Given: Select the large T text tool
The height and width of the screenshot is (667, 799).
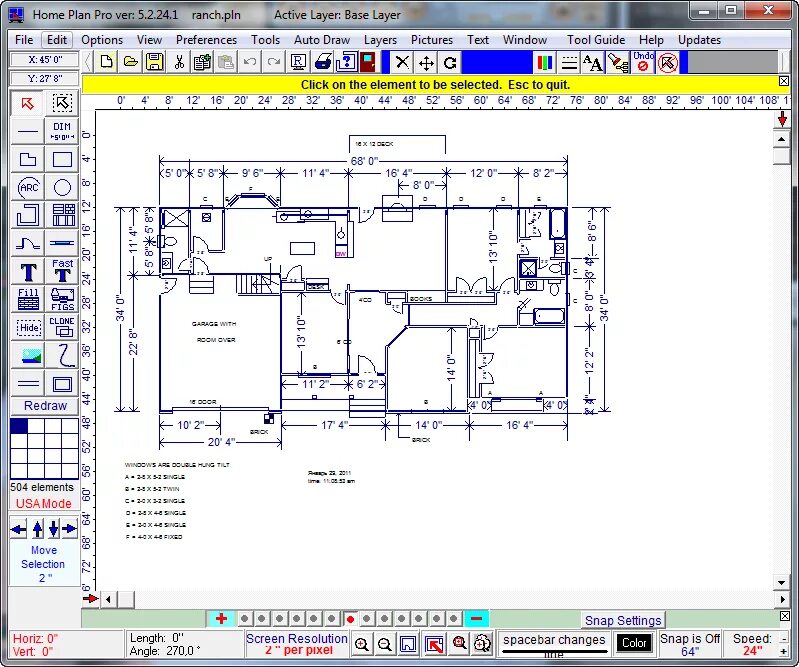Looking at the screenshot, I should (x=28, y=272).
